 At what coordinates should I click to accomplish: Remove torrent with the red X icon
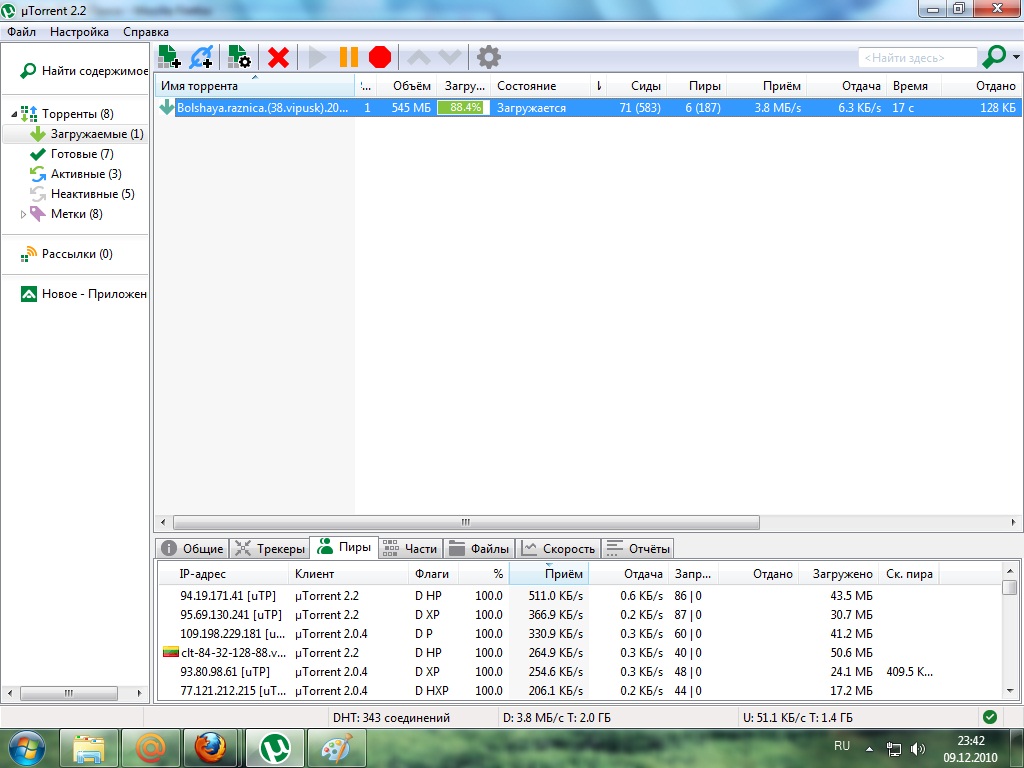click(x=278, y=57)
